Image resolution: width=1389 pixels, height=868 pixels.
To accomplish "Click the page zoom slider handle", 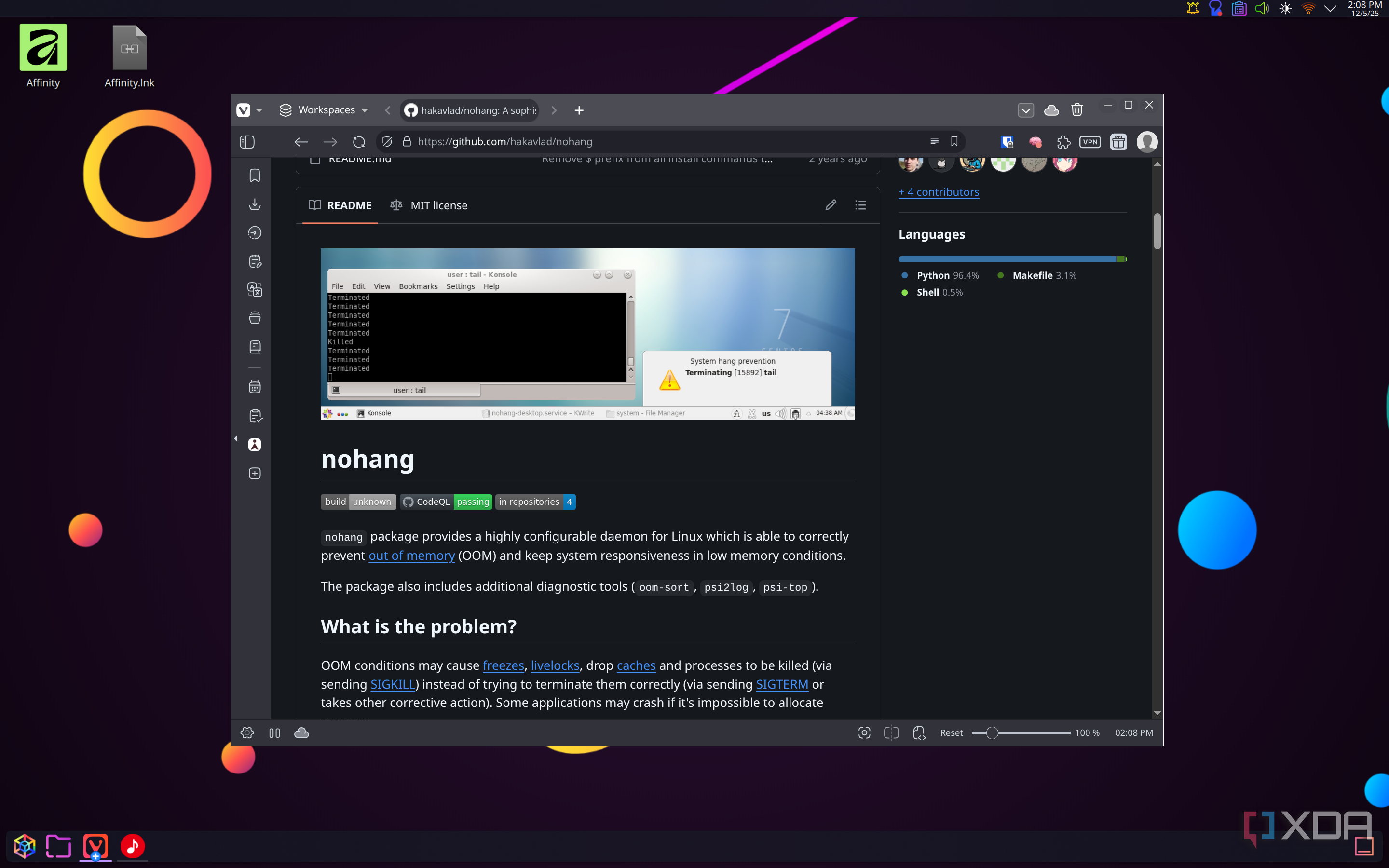I will pyautogui.click(x=992, y=733).
